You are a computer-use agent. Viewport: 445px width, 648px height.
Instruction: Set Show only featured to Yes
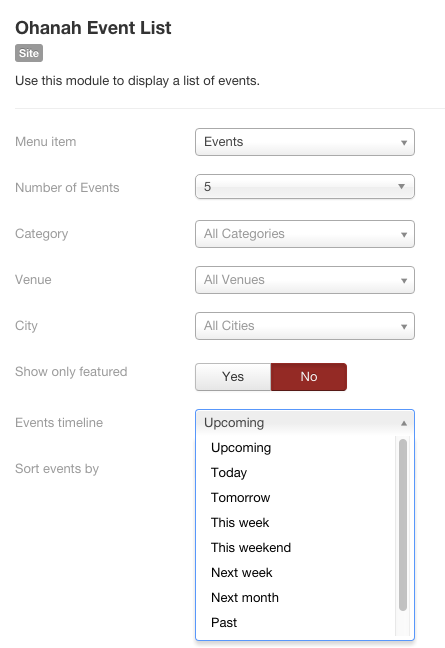[233, 376]
